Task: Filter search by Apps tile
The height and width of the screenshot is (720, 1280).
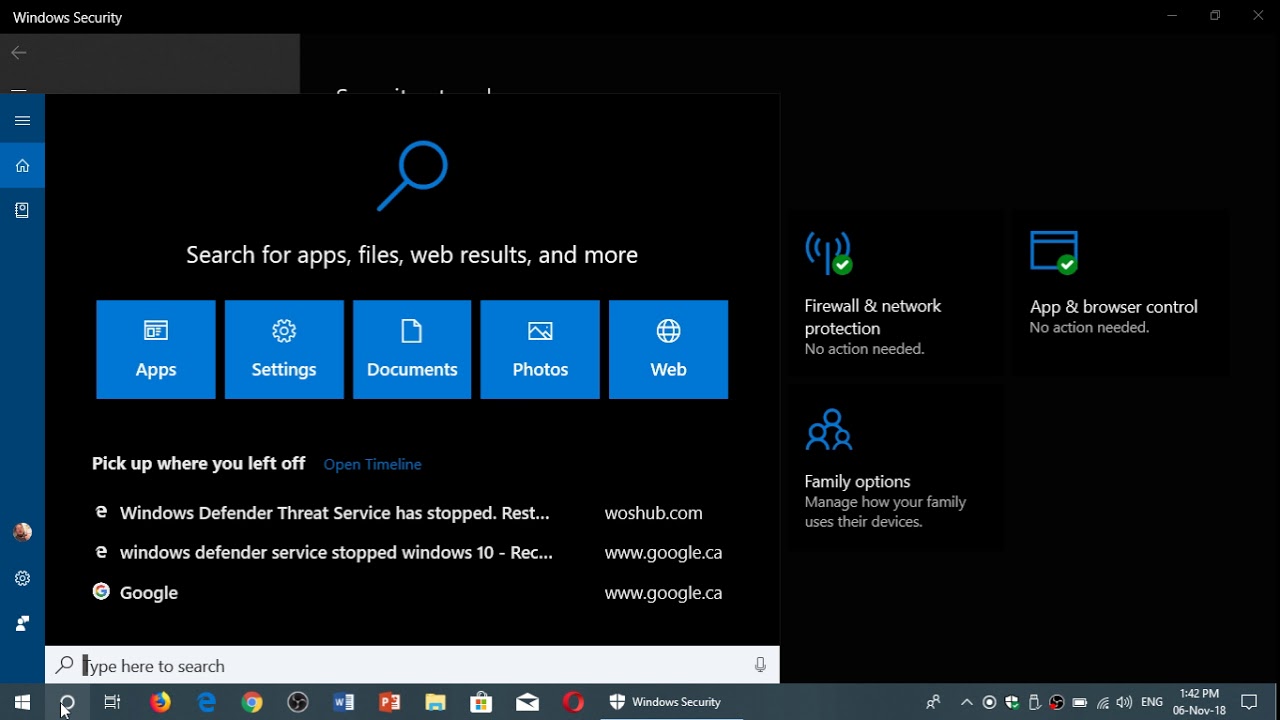Action: [x=156, y=350]
